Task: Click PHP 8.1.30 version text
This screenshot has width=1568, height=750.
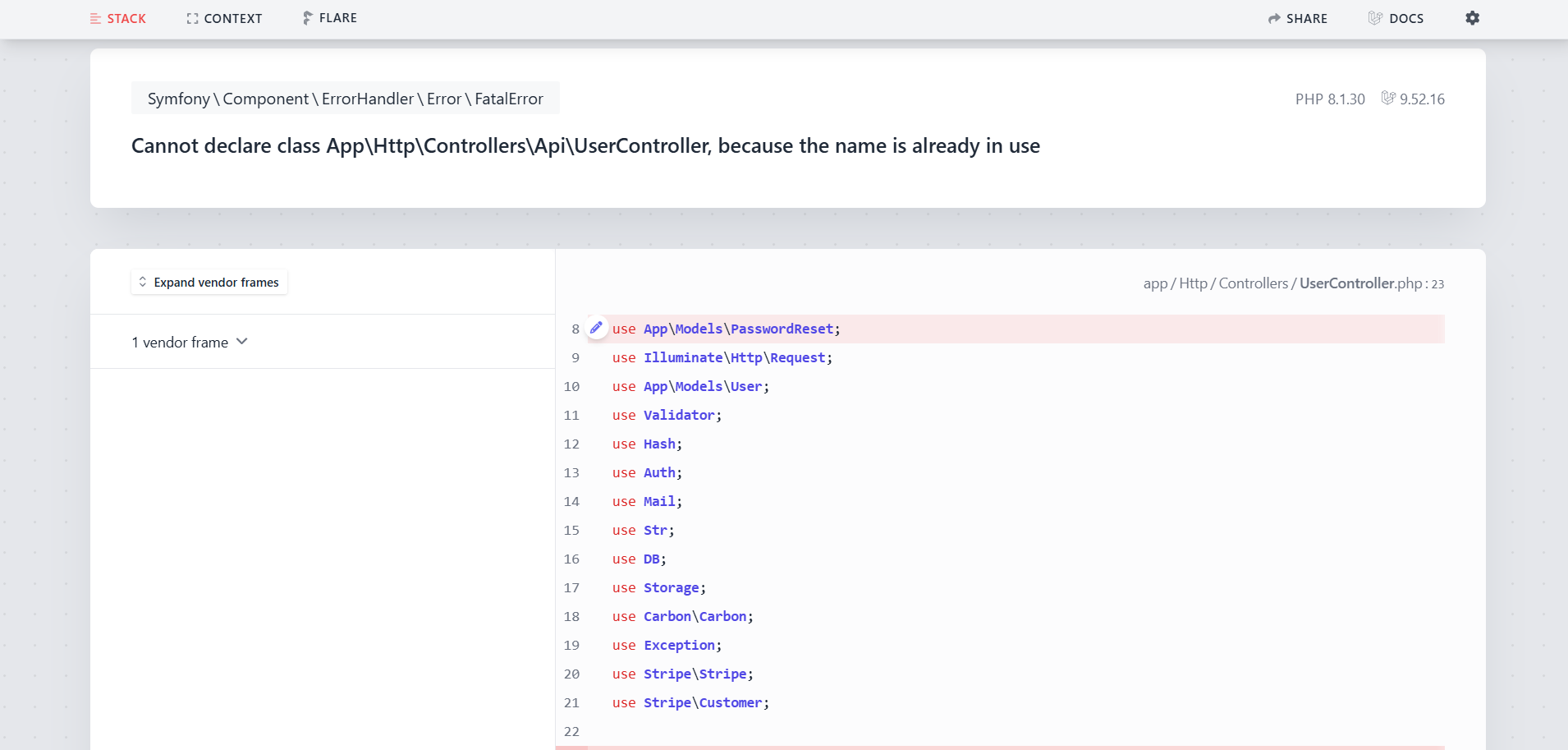Action: coord(1330,99)
